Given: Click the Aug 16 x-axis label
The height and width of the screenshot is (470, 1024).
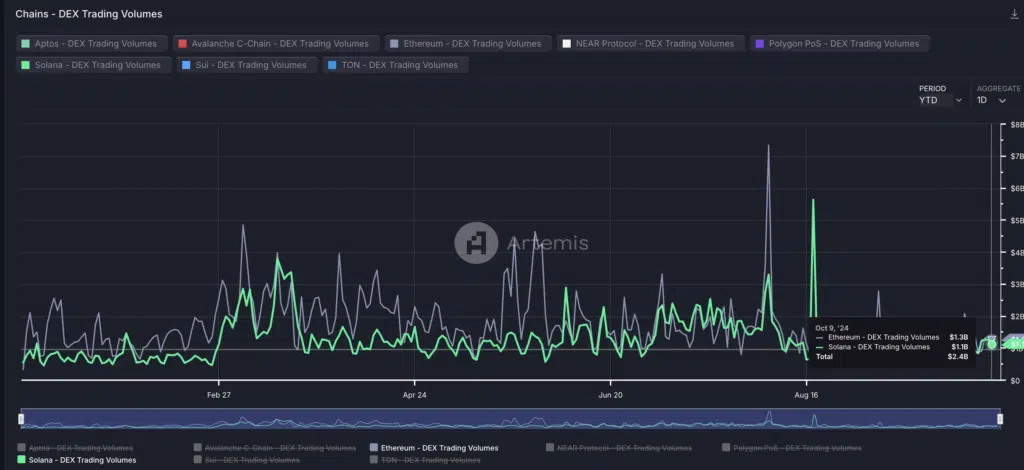Looking at the screenshot, I should [806, 395].
